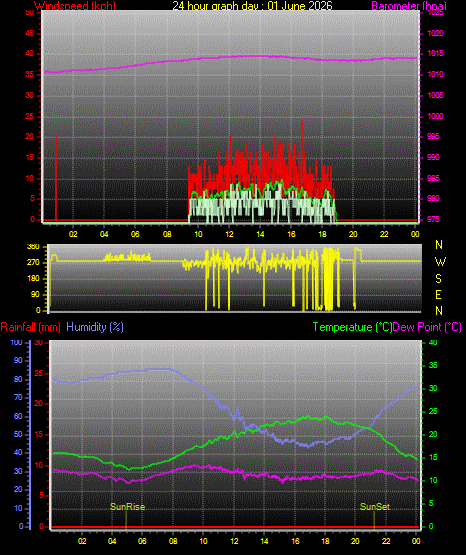Click the 45 windspeed axis value

[30, 33]
